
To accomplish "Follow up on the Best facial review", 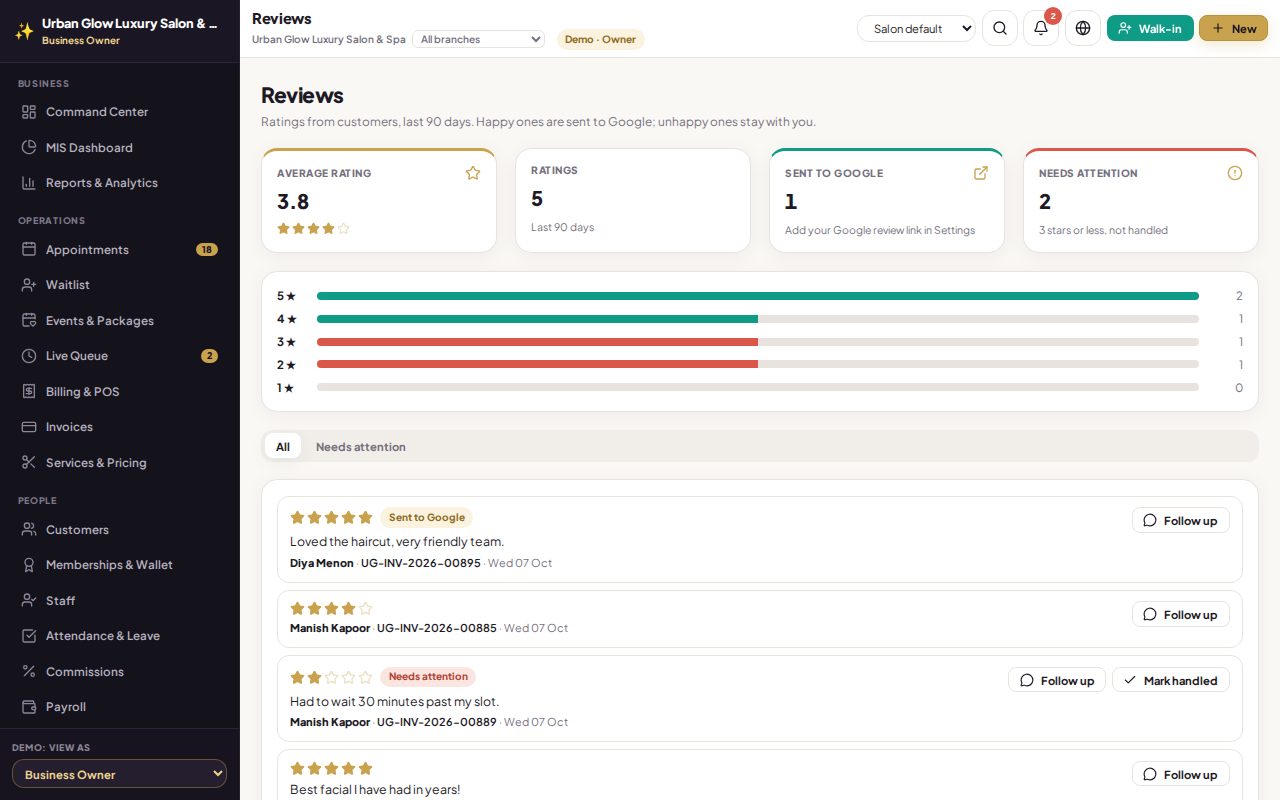I will 1181,774.
